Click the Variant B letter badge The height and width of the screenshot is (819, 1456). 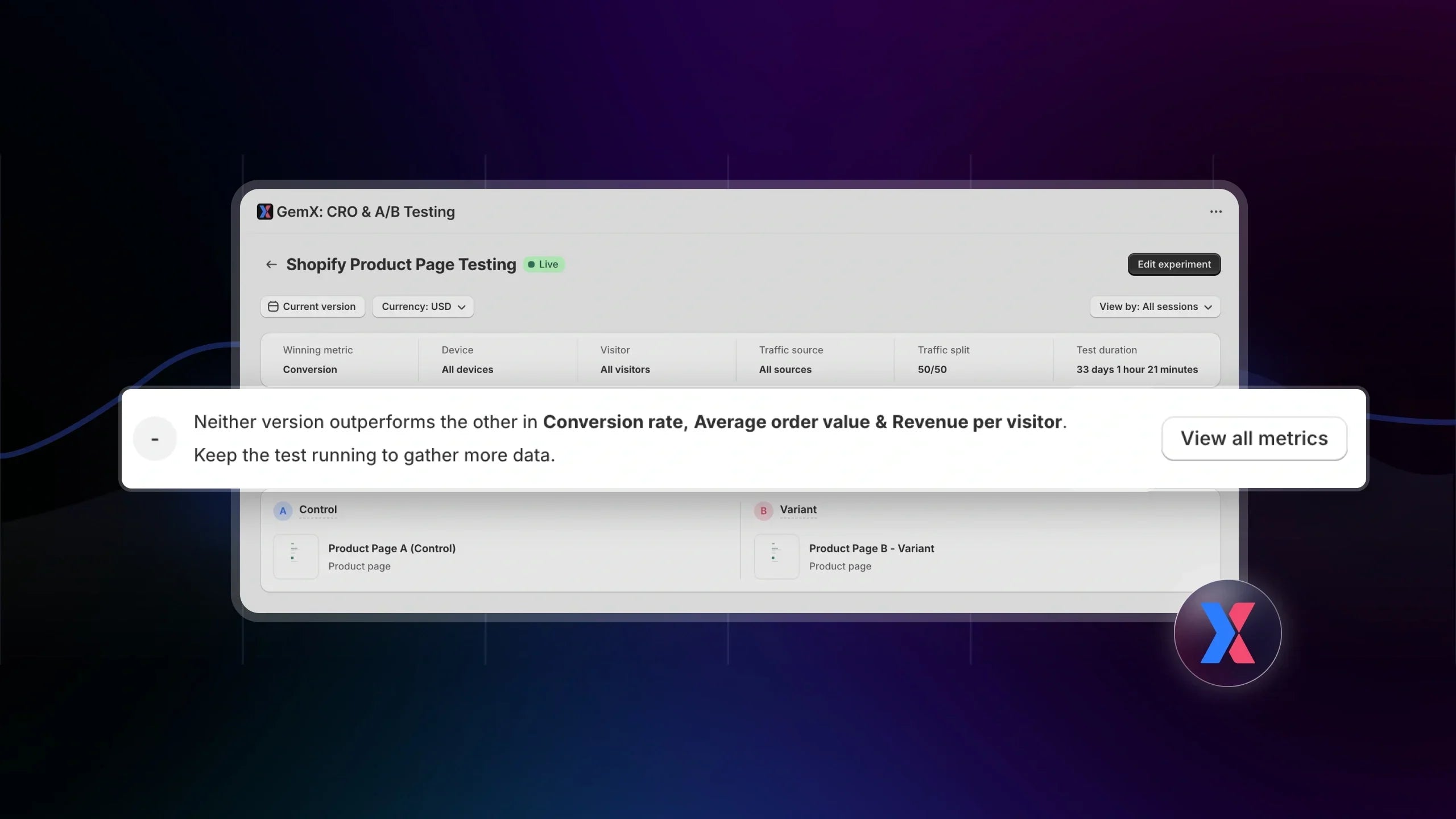[763, 511]
